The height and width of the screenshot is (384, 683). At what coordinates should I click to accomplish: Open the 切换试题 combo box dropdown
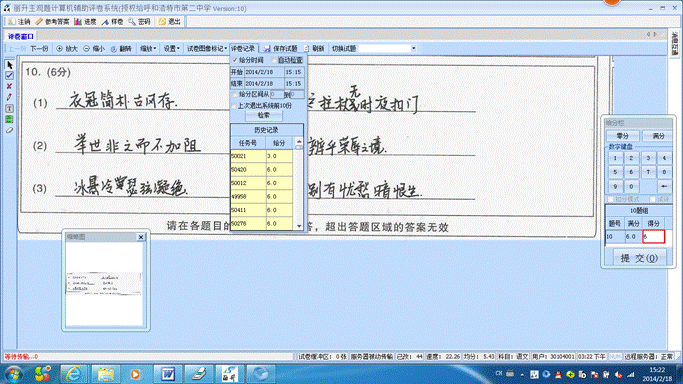(413, 48)
